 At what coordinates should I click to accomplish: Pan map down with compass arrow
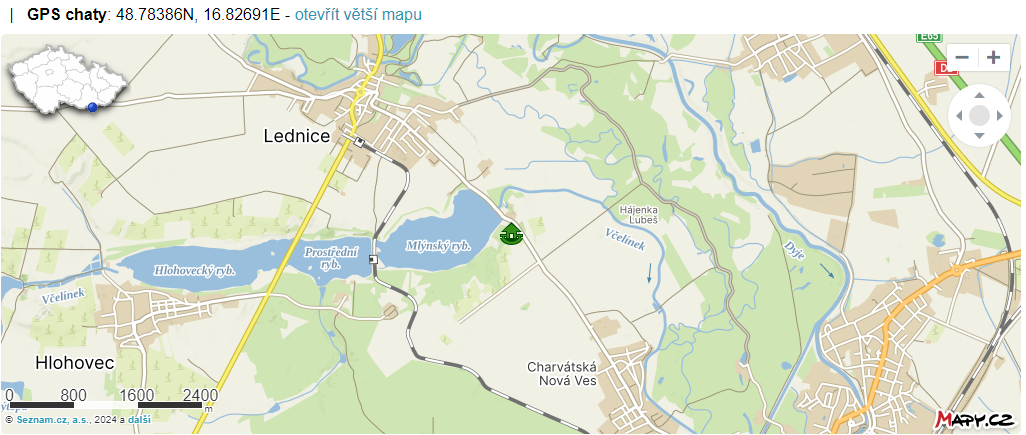pos(979,136)
